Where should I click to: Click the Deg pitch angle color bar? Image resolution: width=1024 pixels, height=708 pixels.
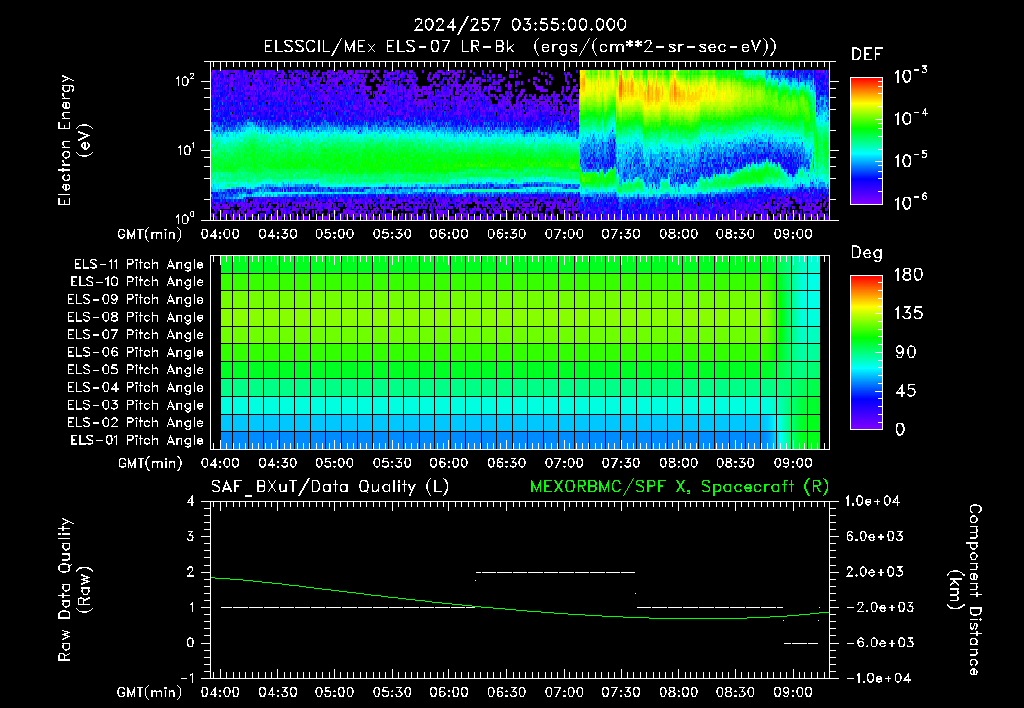click(866, 352)
